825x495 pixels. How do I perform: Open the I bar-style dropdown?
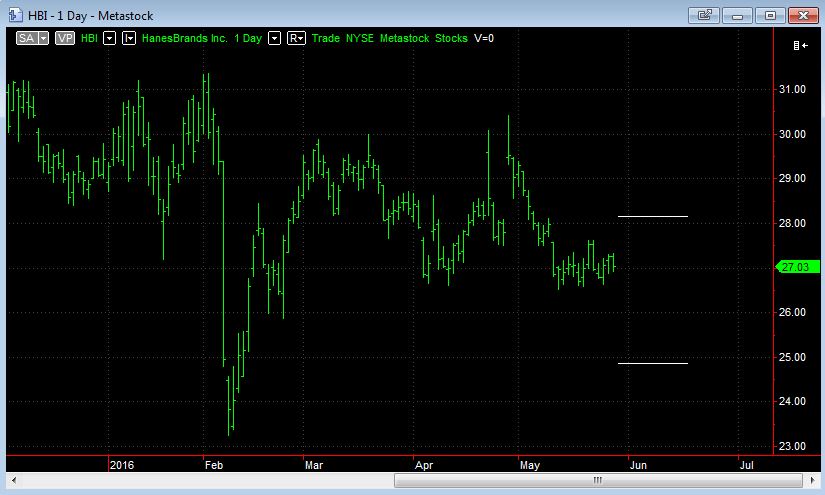tap(129, 38)
